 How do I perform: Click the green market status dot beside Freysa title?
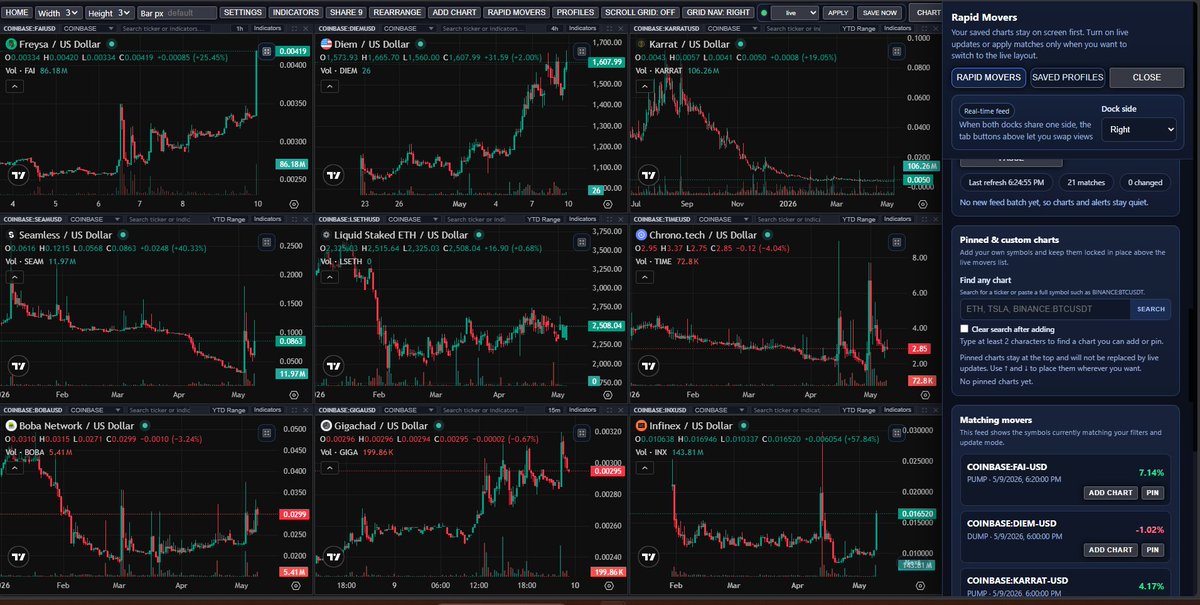[x=111, y=44]
